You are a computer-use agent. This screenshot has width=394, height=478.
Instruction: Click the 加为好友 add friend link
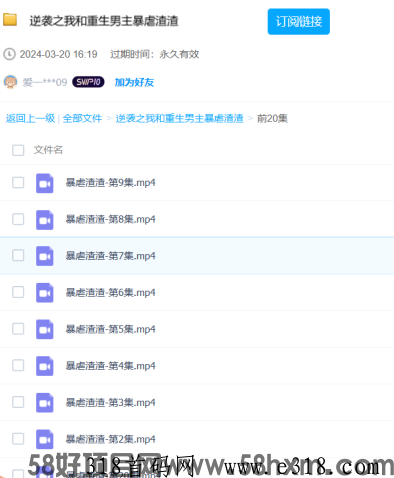tap(134, 82)
